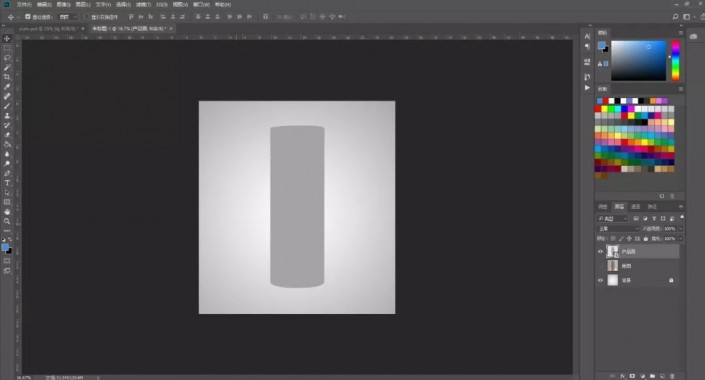
Task: Select the Move tool
Action: [7, 39]
